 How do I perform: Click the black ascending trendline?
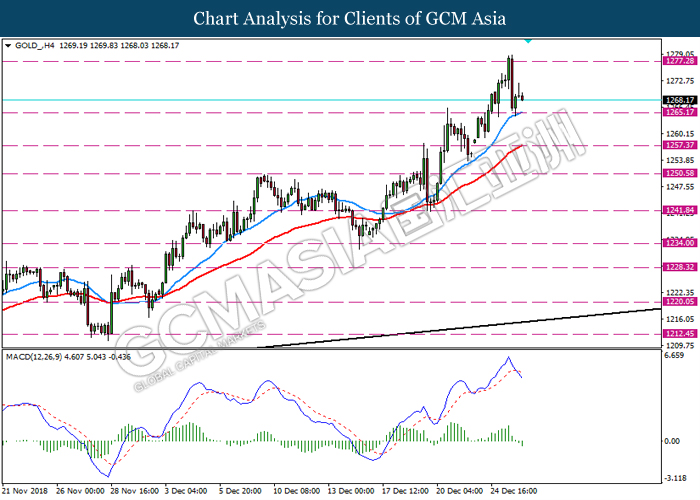tap(460, 327)
